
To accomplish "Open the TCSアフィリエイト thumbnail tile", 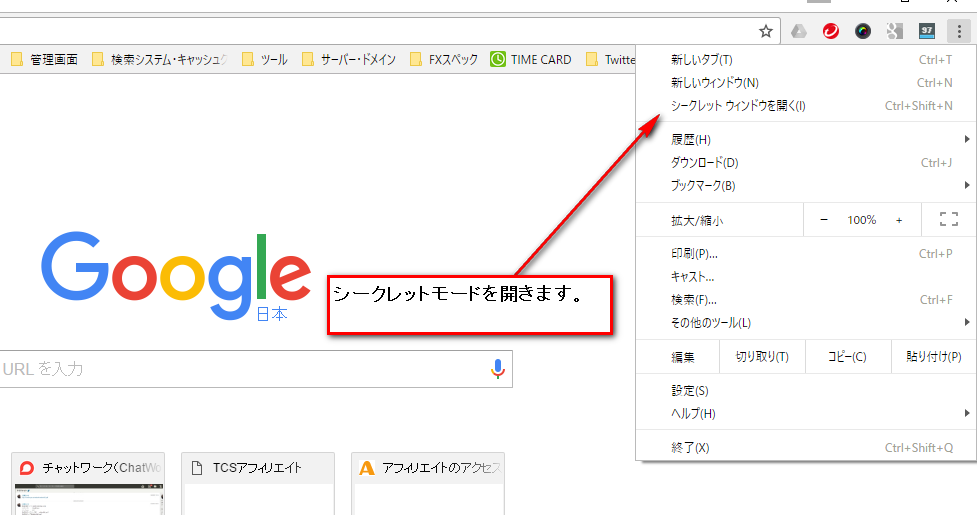I will [x=258, y=483].
